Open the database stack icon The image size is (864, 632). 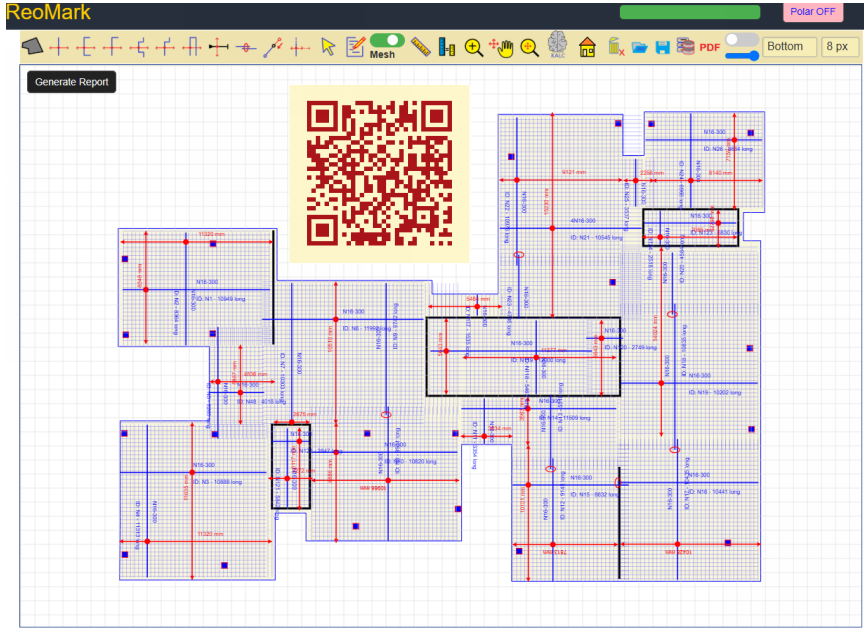tap(685, 47)
